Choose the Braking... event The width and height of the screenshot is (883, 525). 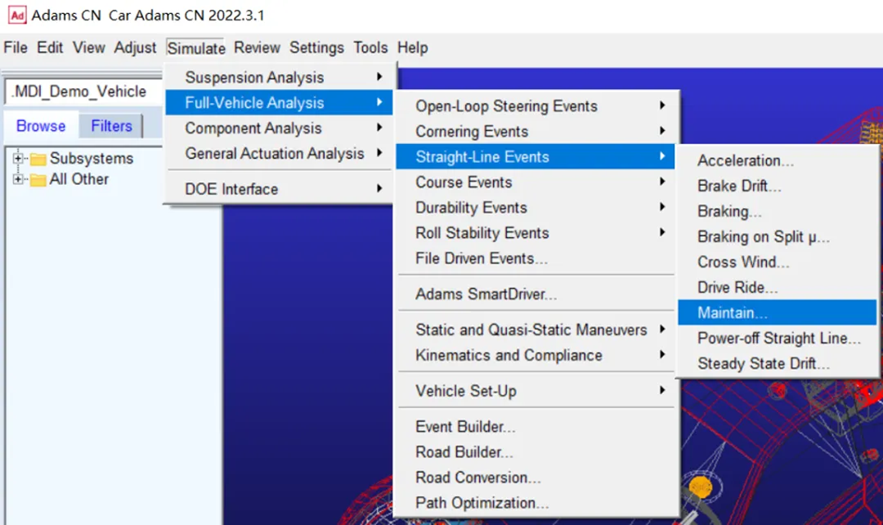click(x=778, y=211)
